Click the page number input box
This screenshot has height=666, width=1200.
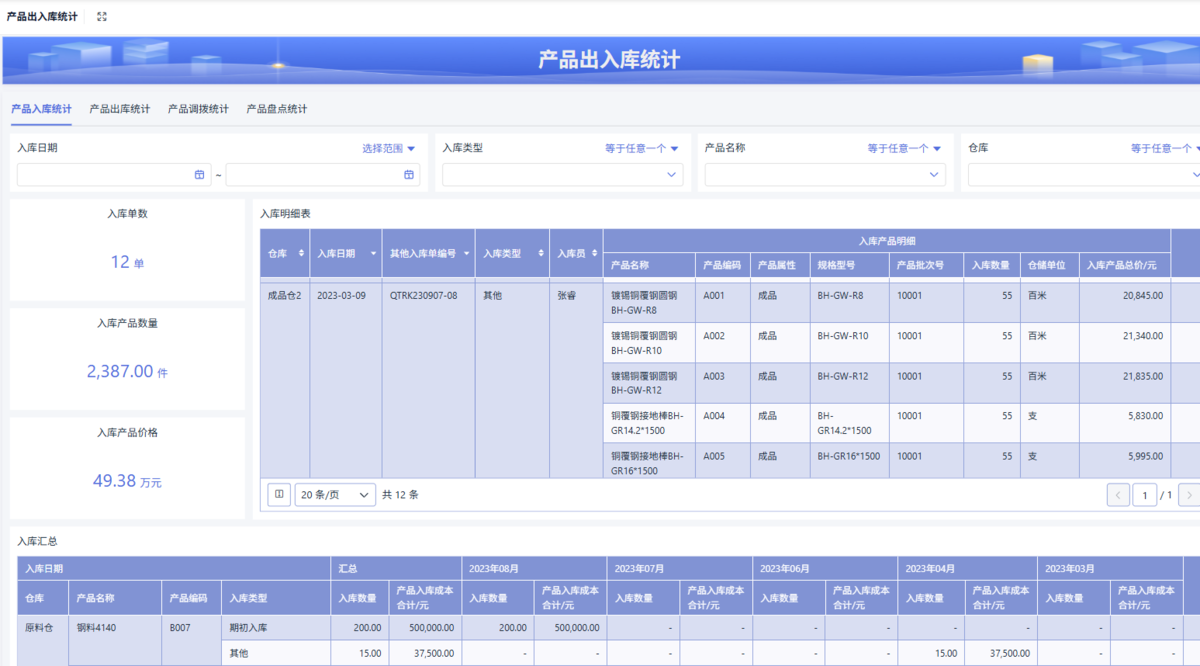pyautogui.click(x=1144, y=495)
